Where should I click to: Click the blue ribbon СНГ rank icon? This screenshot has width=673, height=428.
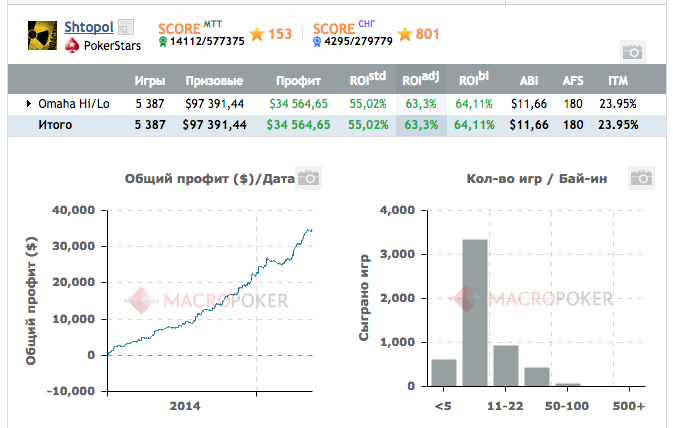point(318,42)
